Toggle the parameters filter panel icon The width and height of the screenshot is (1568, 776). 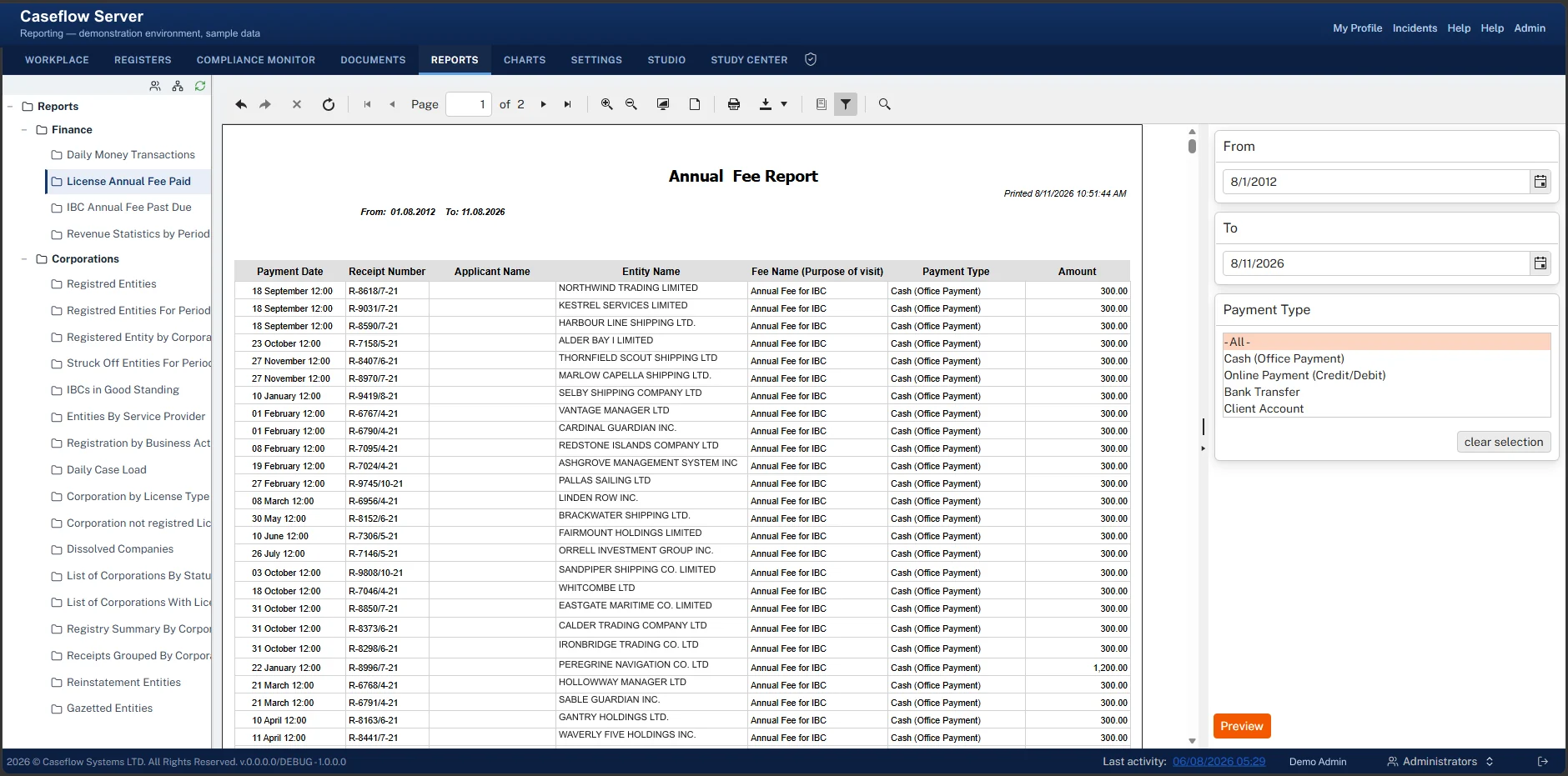click(x=846, y=104)
